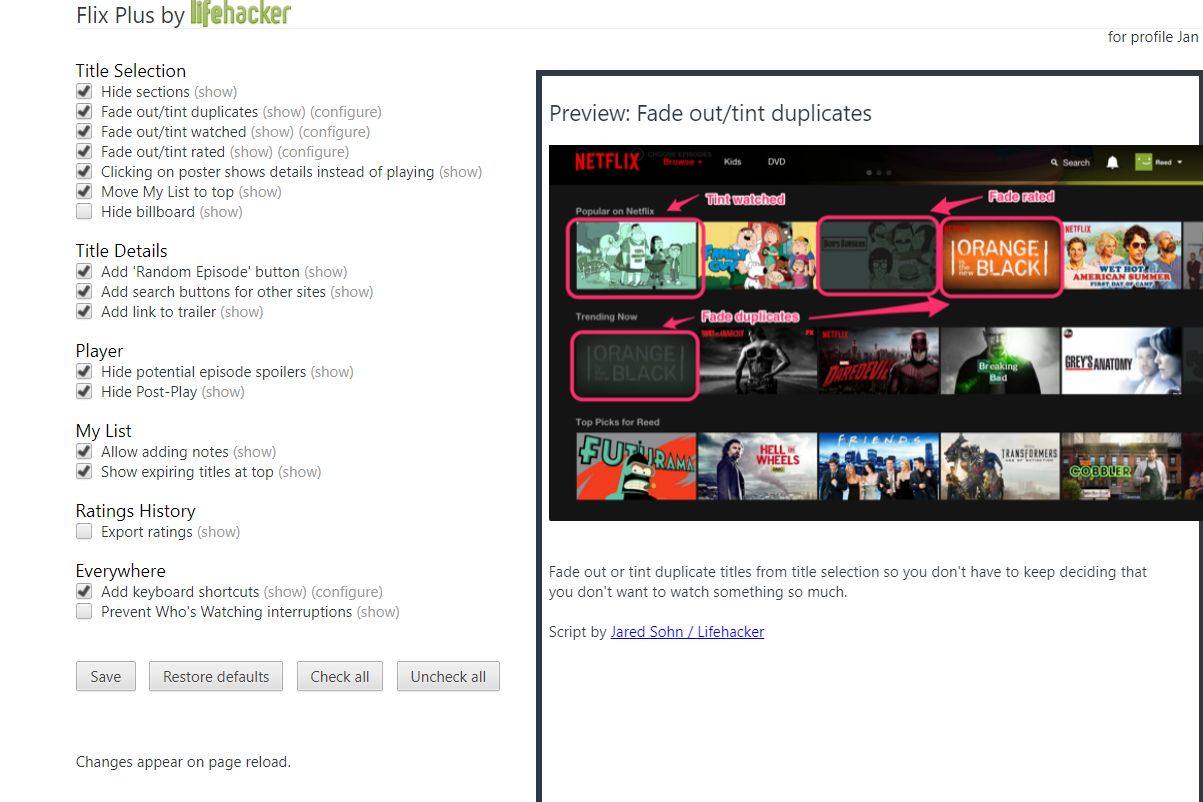The height and width of the screenshot is (802, 1203).
Task: Toggle Add 'Random Episode' button checkbox
Action: 84,271
